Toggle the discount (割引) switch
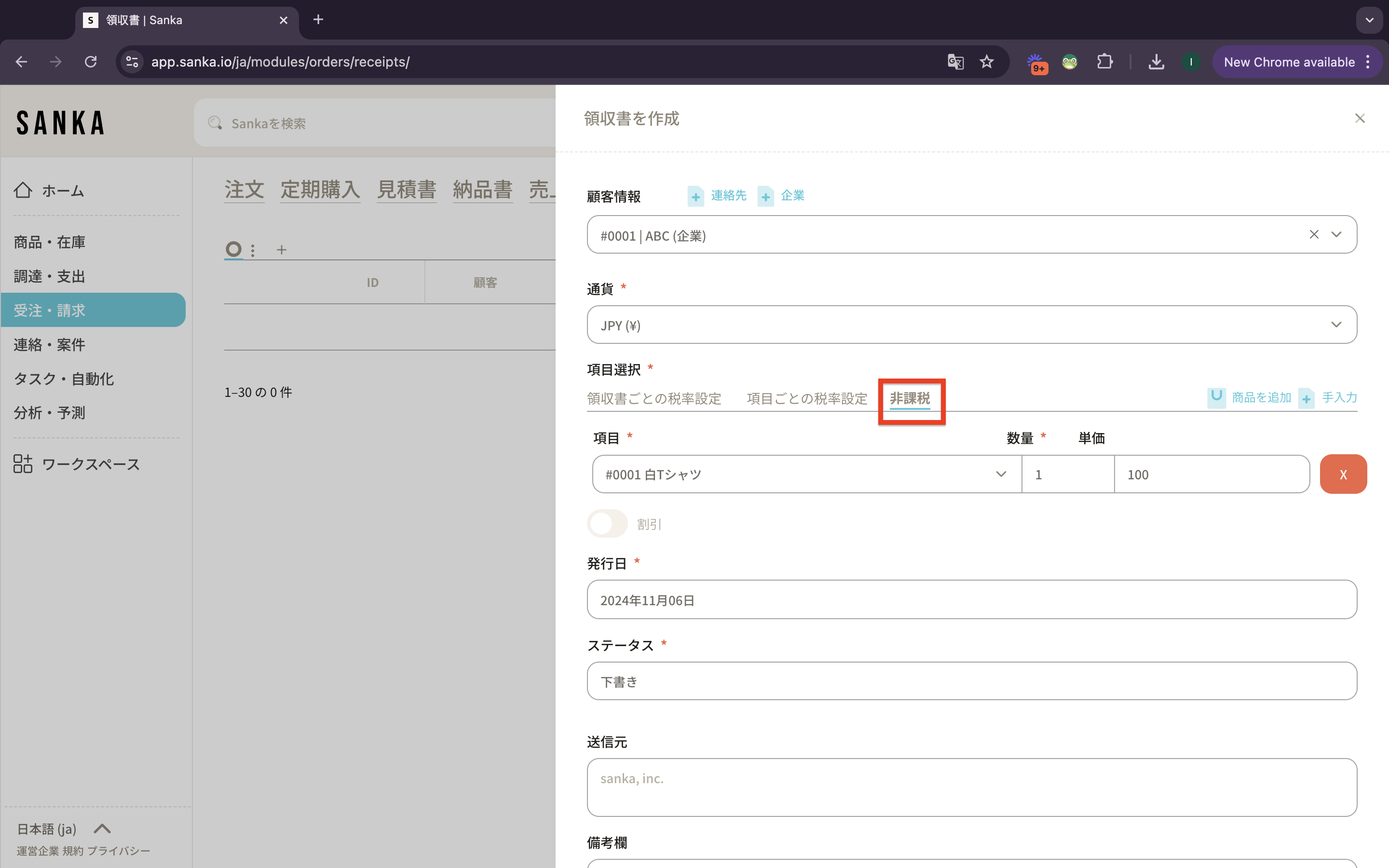 [x=607, y=524]
